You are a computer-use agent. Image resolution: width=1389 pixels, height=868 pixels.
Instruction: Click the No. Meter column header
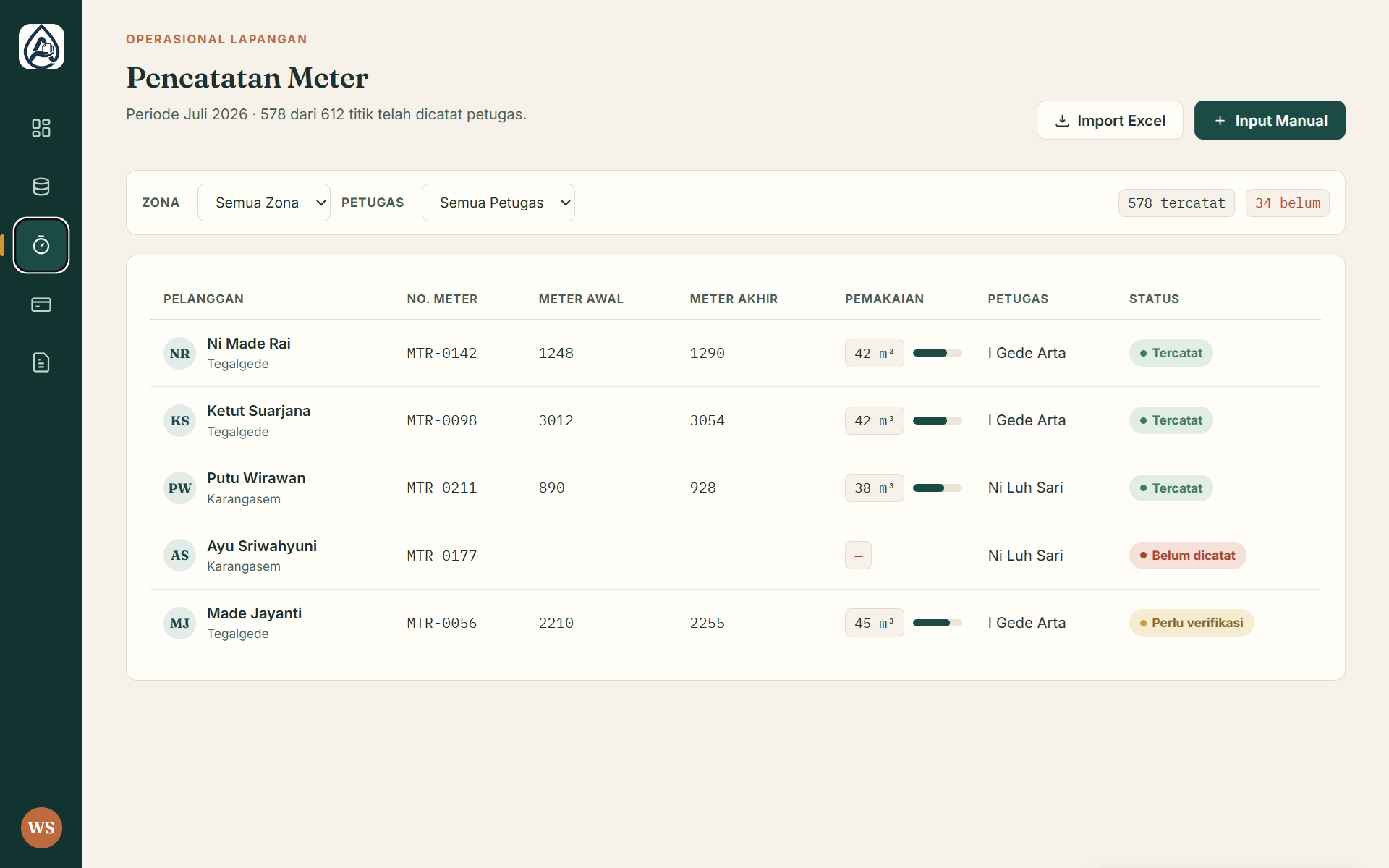click(442, 299)
